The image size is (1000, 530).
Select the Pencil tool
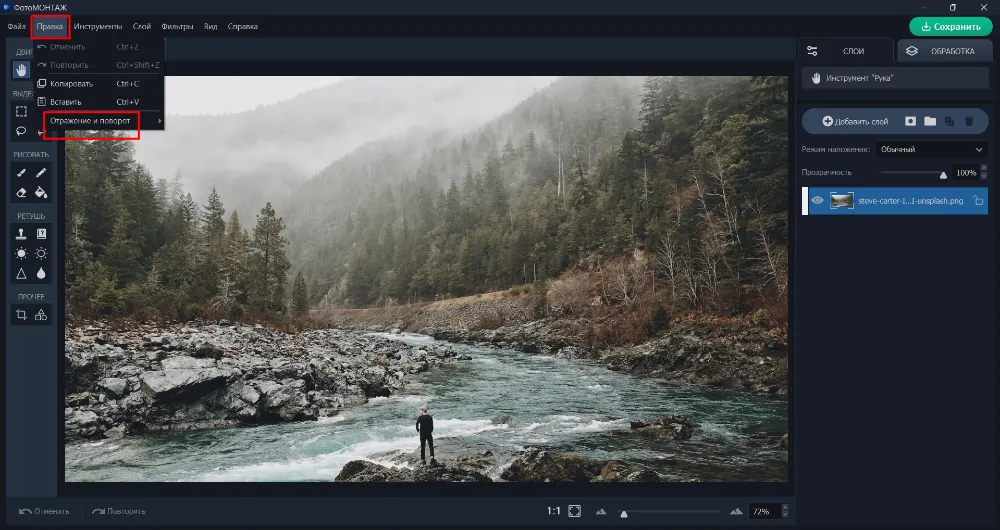click(x=41, y=173)
